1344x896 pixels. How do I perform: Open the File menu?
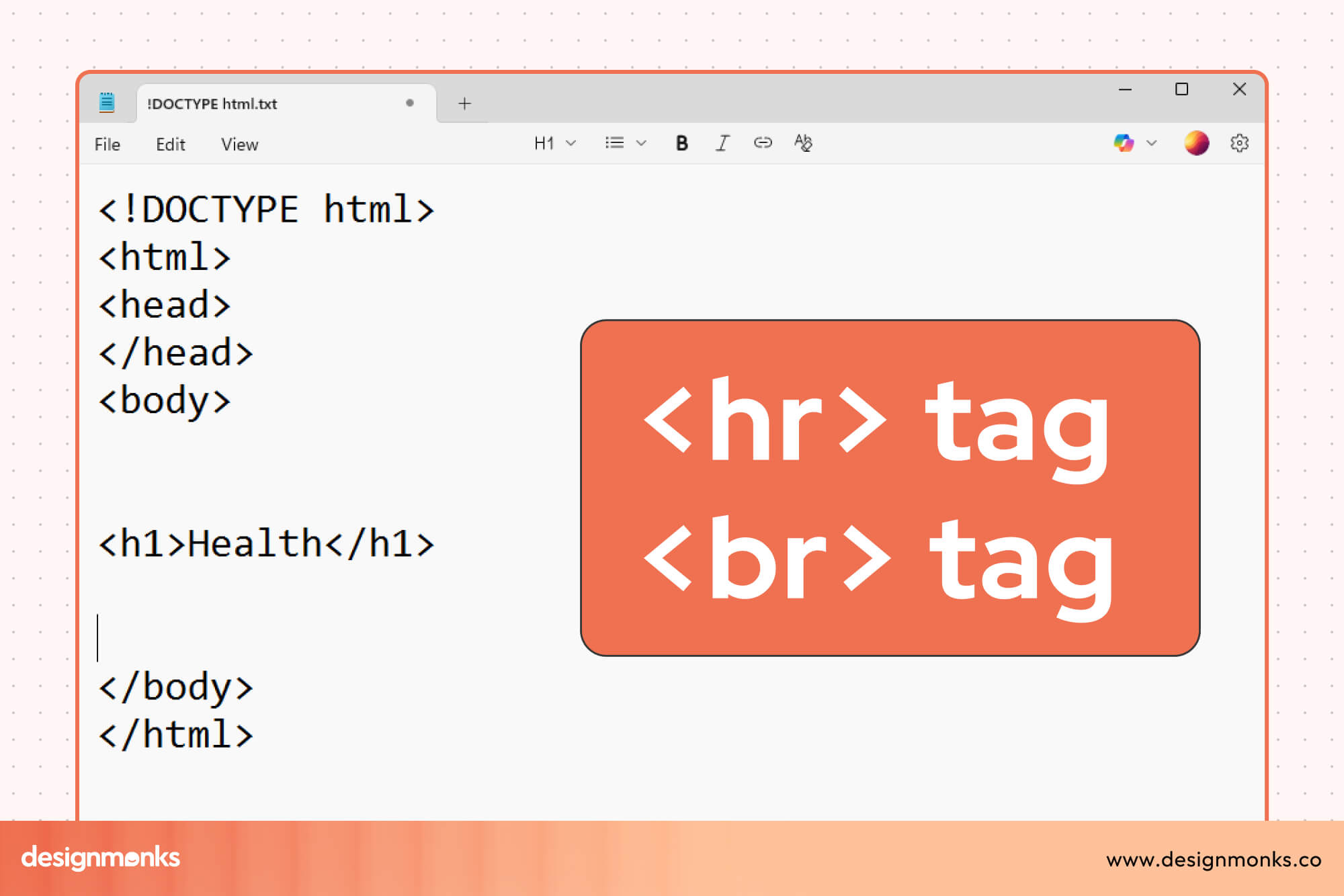click(x=108, y=144)
